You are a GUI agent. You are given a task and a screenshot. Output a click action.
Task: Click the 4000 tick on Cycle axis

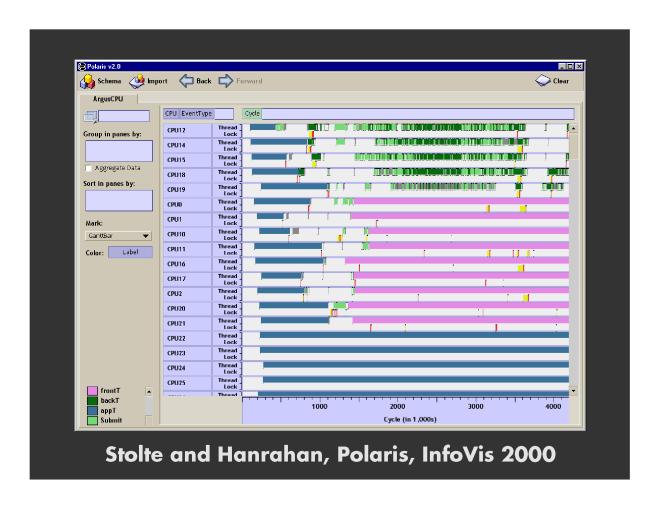click(553, 406)
